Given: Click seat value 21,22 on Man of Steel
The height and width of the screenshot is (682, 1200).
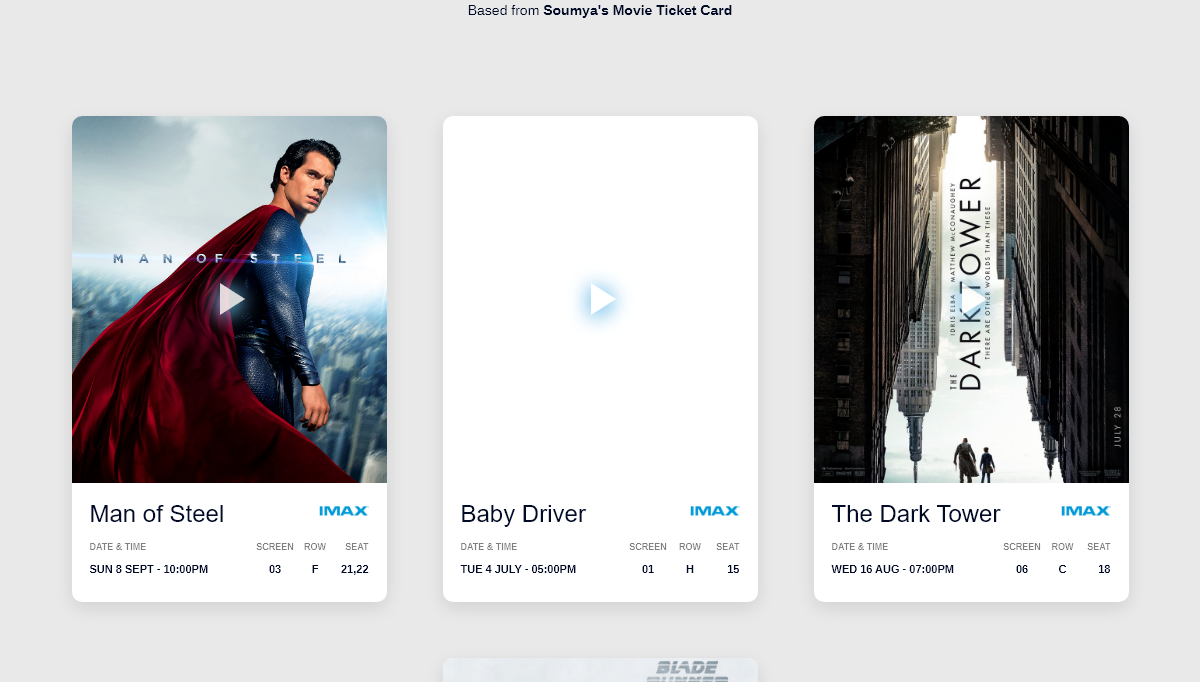Looking at the screenshot, I should click(355, 570).
